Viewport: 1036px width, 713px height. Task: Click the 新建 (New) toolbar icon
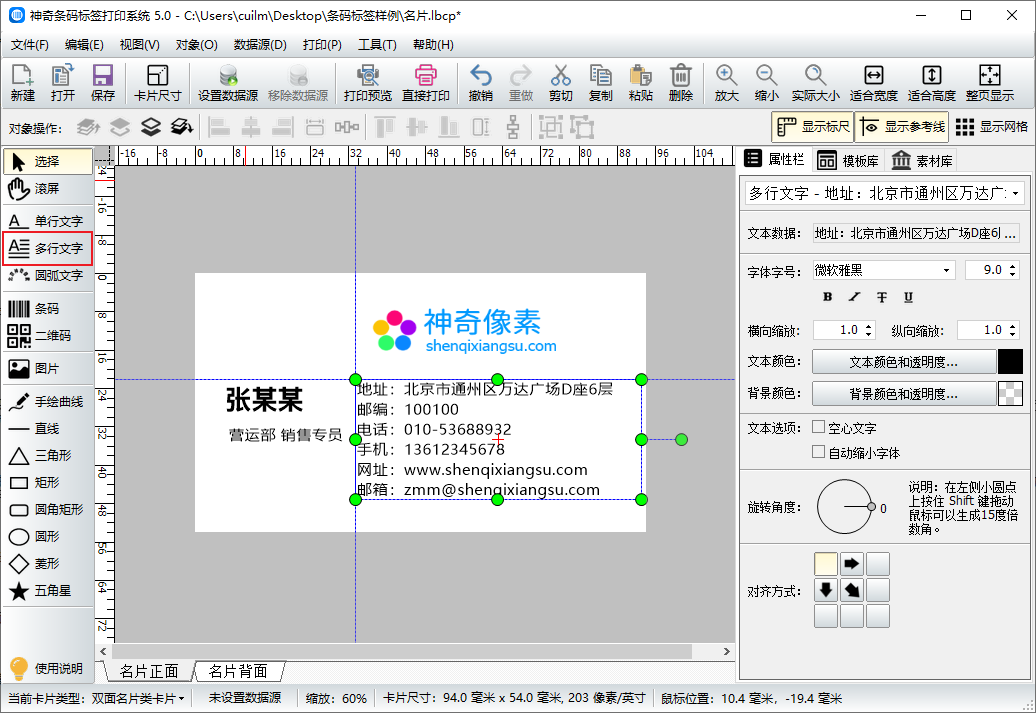click(22, 83)
